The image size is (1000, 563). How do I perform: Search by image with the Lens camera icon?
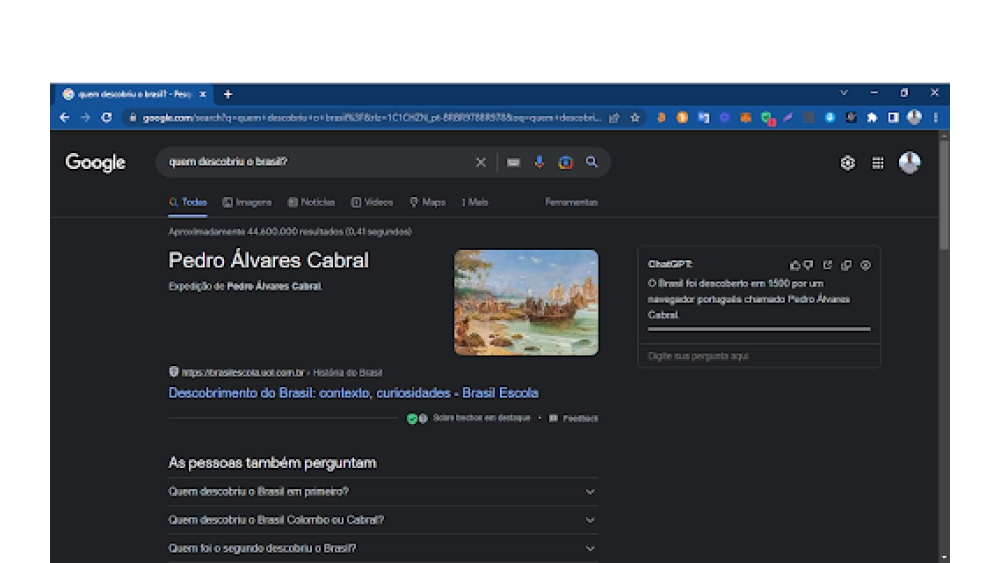[565, 163]
